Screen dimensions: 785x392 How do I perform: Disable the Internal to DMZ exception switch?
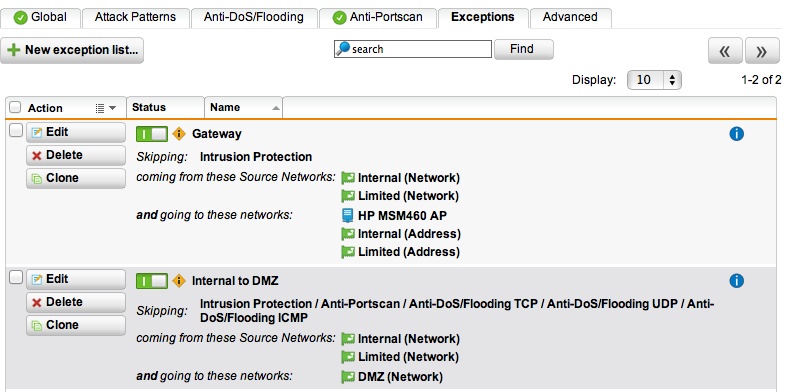[x=152, y=281]
